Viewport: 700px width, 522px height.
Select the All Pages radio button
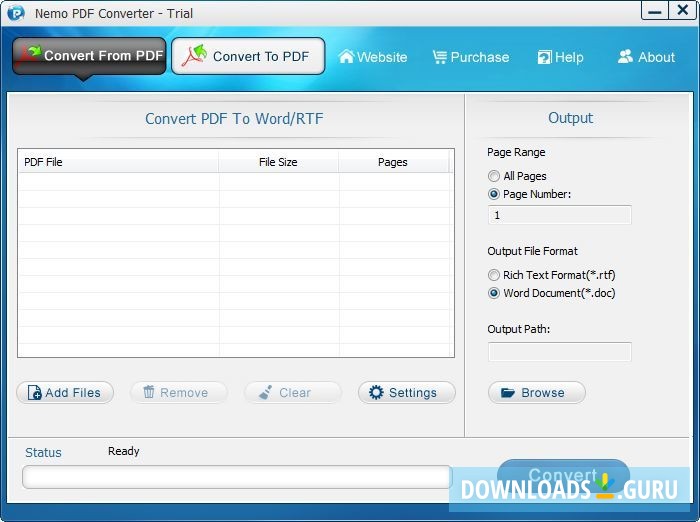(494, 176)
